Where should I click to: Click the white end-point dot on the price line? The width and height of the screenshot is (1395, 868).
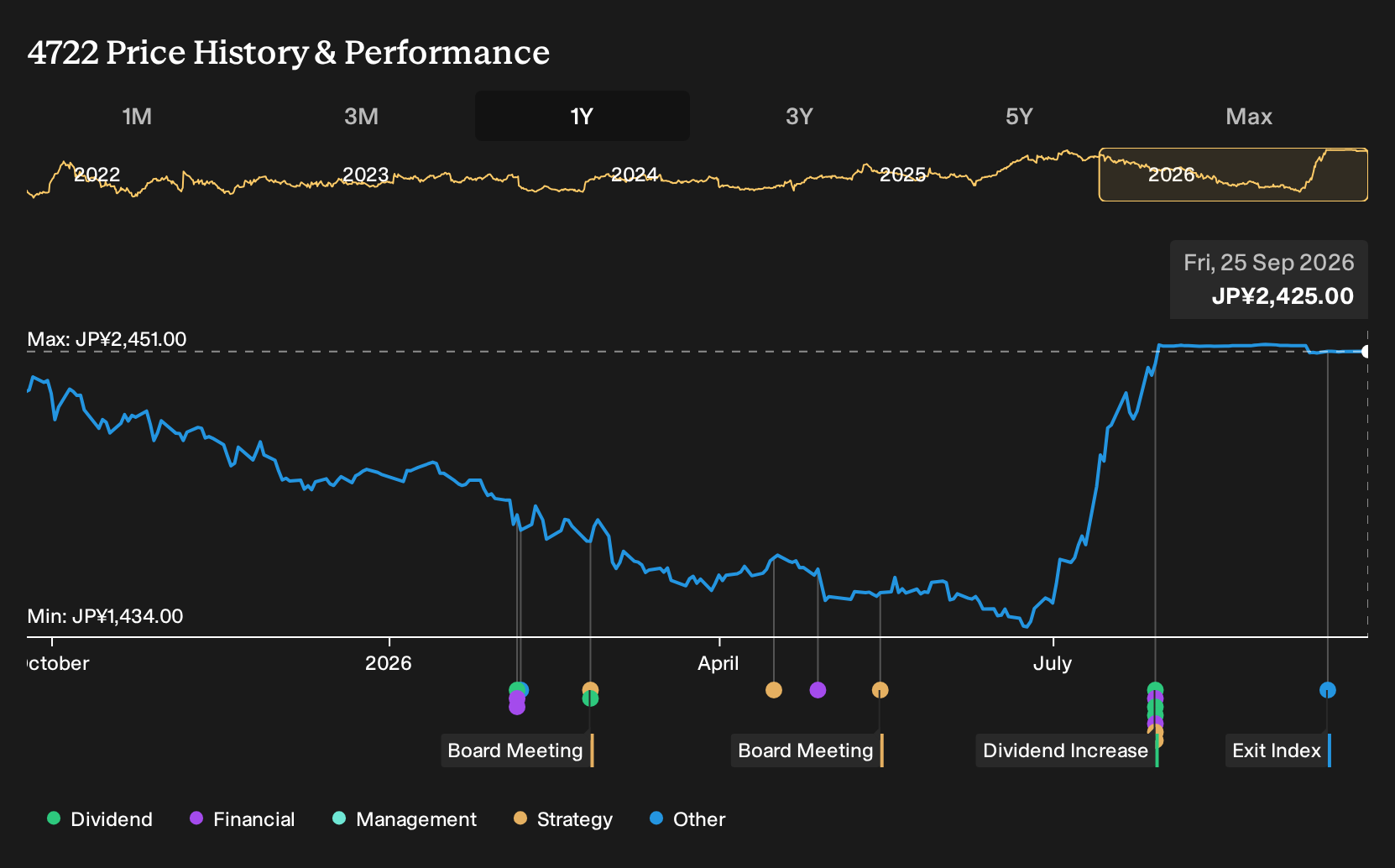coord(1366,352)
